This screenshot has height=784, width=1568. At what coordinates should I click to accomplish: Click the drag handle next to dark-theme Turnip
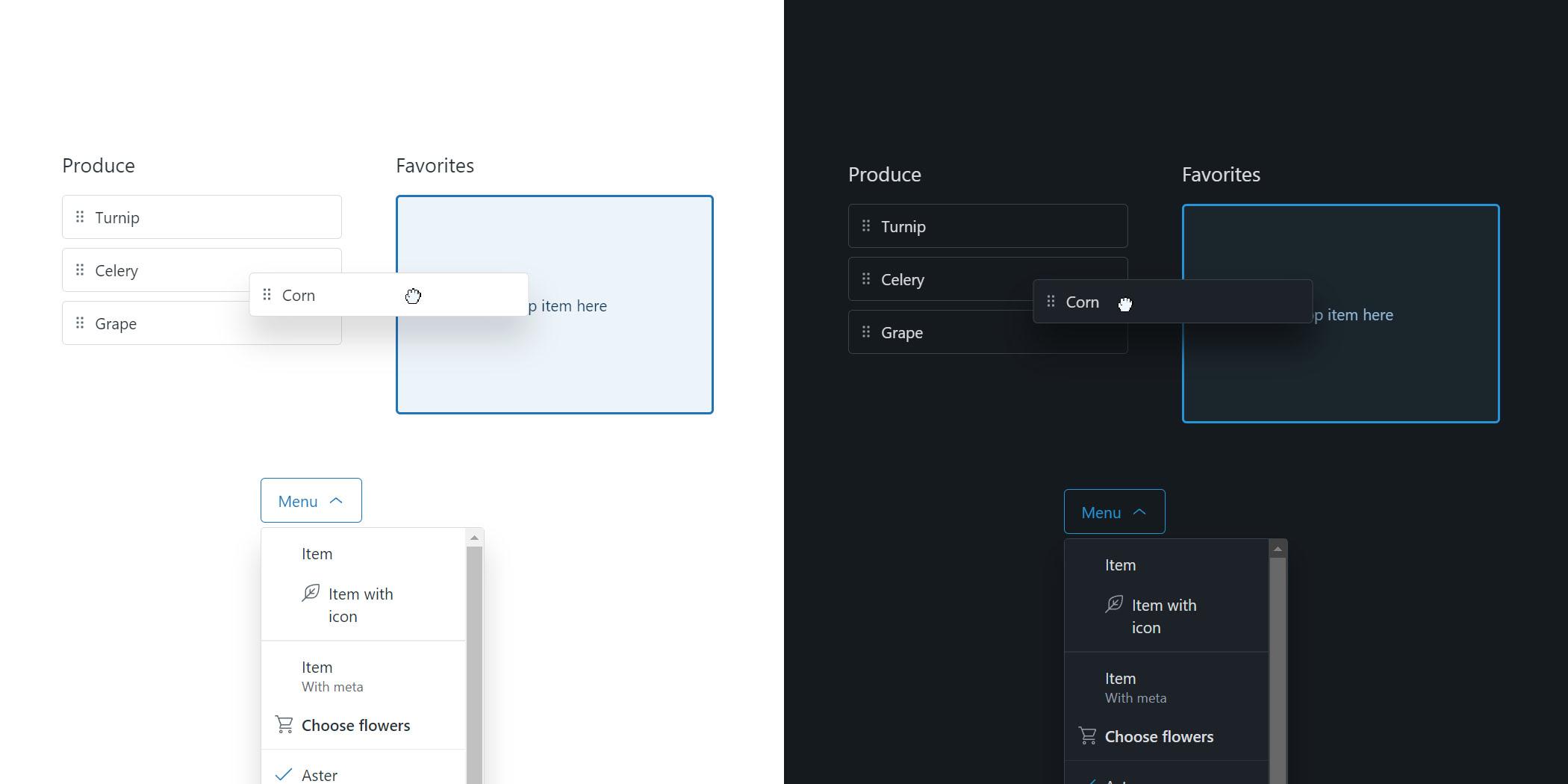point(866,225)
